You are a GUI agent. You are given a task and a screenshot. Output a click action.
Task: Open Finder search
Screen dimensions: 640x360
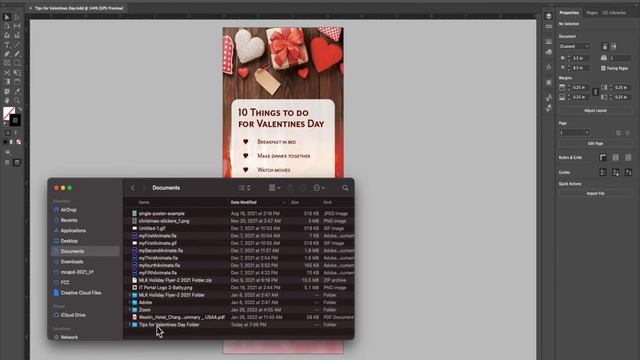pos(345,188)
